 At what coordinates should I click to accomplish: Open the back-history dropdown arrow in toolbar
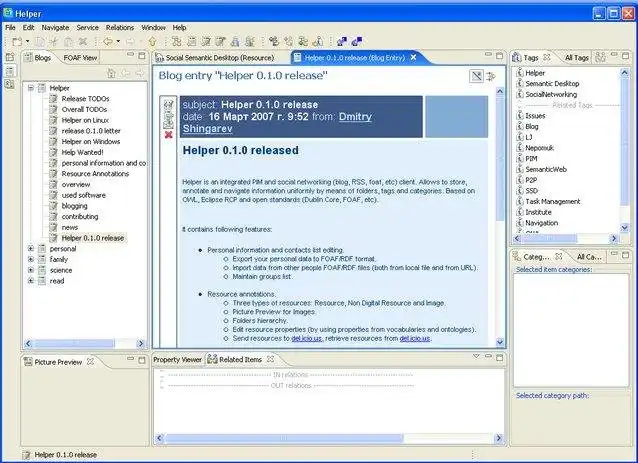(x=118, y=41)
